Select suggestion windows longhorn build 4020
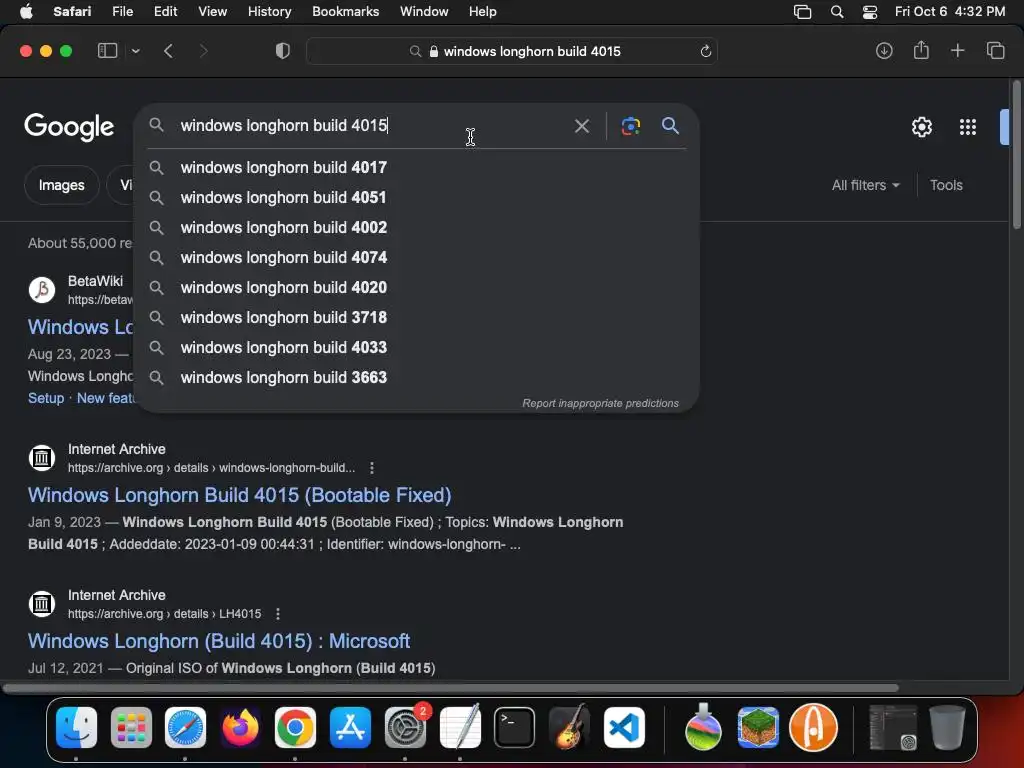The height and width of the screenshot is (768, 1024). tap(417, 287)
